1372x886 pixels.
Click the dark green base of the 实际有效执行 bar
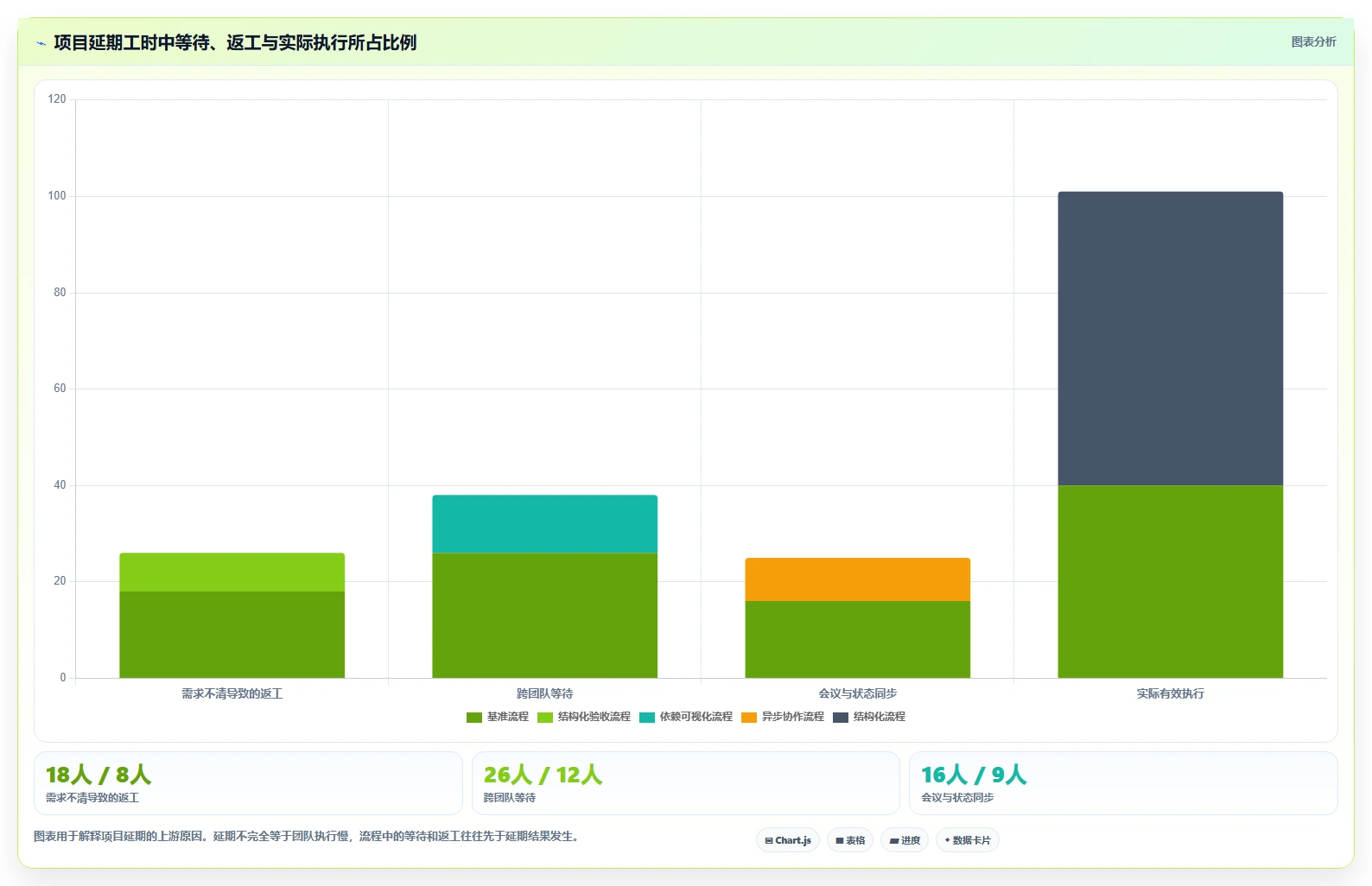click(1170, 582)
